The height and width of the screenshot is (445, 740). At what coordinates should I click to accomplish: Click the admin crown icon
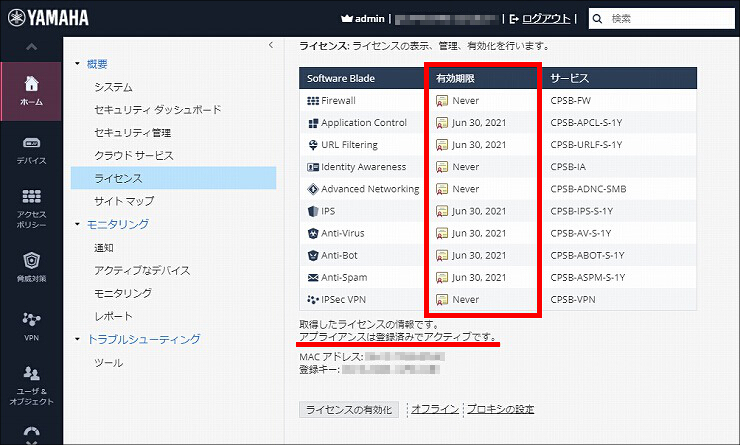coord(347,18)
